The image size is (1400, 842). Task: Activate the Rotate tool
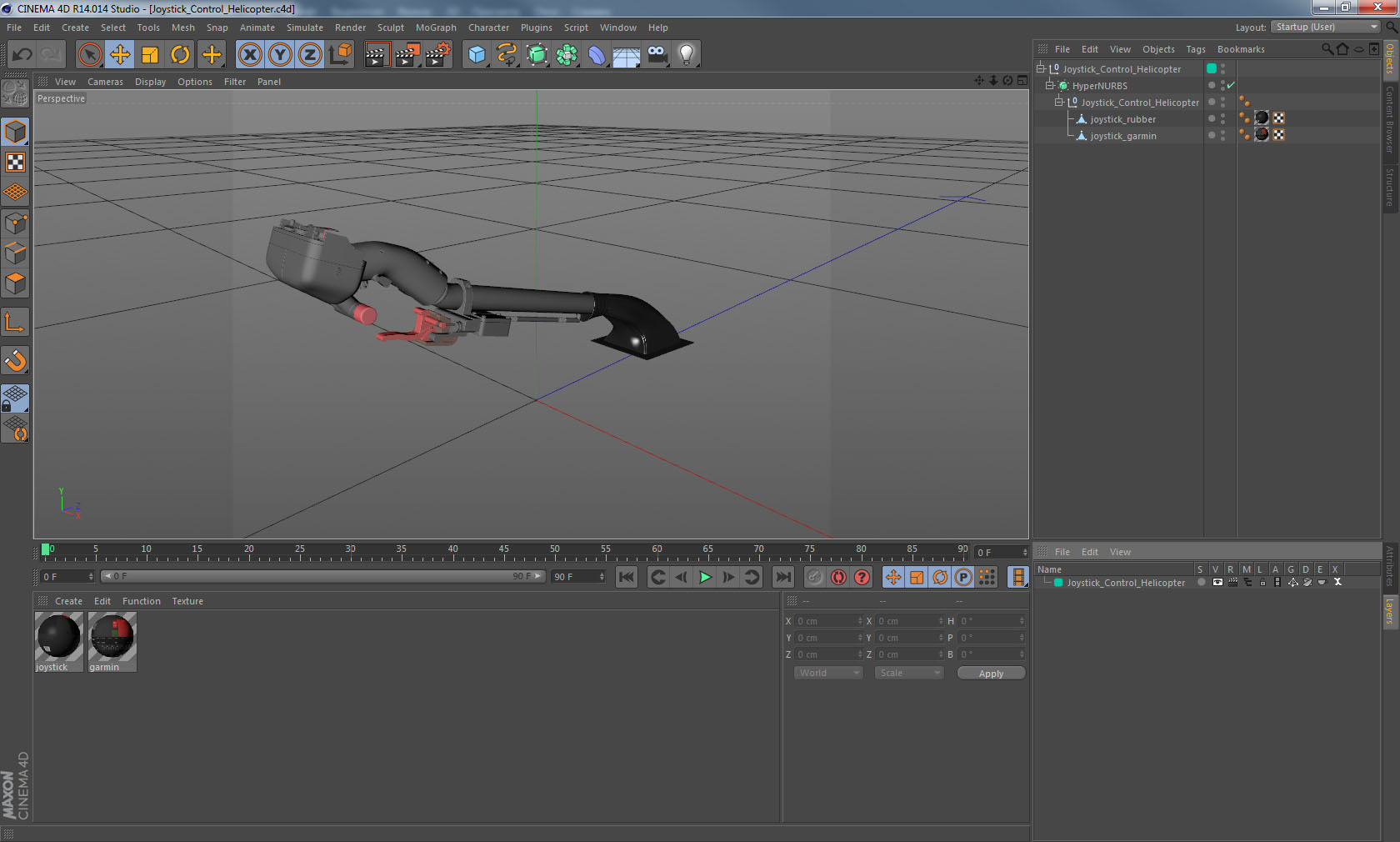[x=180, y=55]
